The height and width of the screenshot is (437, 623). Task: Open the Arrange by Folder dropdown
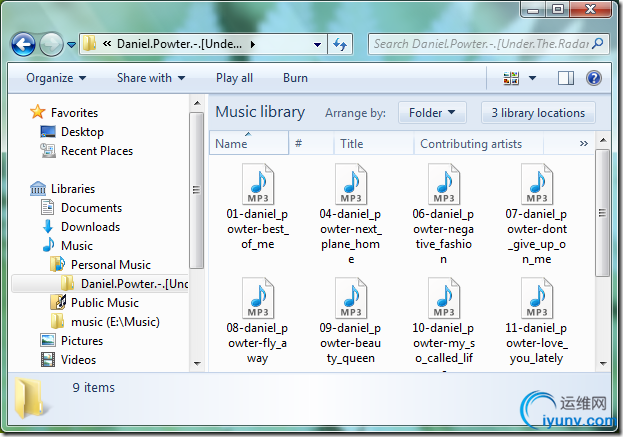[x=432, y=113]
